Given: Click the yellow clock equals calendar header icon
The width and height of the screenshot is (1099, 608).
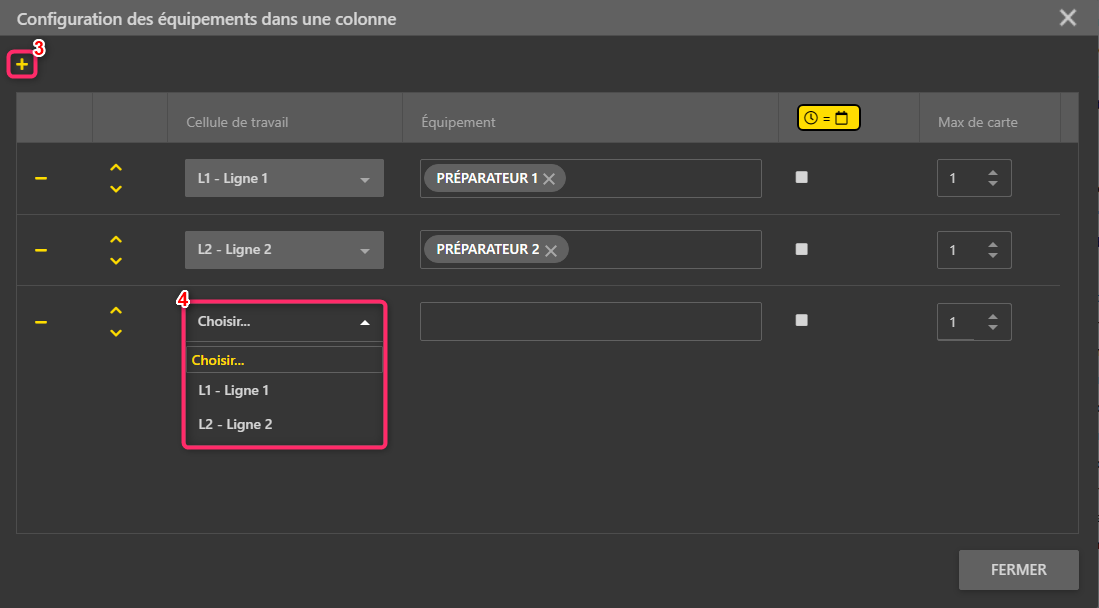Looking at the screenshot, I should 828,118.
